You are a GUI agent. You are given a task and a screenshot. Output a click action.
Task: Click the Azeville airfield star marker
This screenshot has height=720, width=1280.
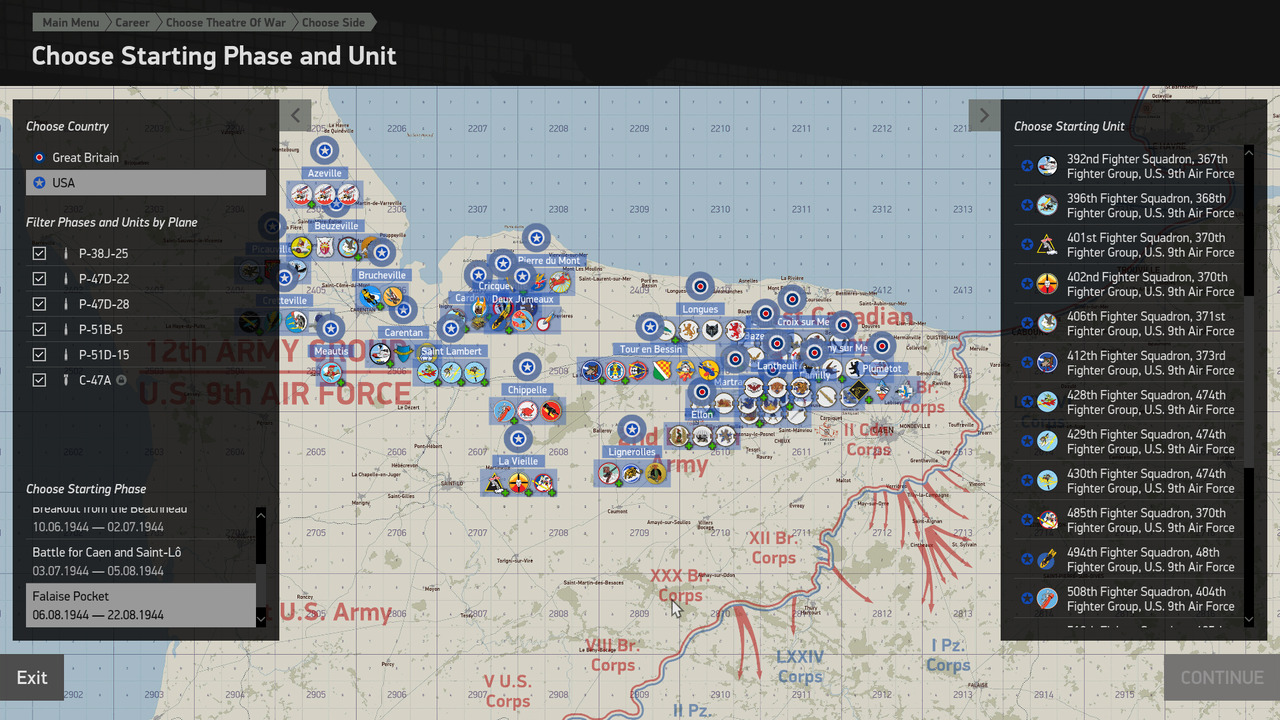(x=324, y=151)
